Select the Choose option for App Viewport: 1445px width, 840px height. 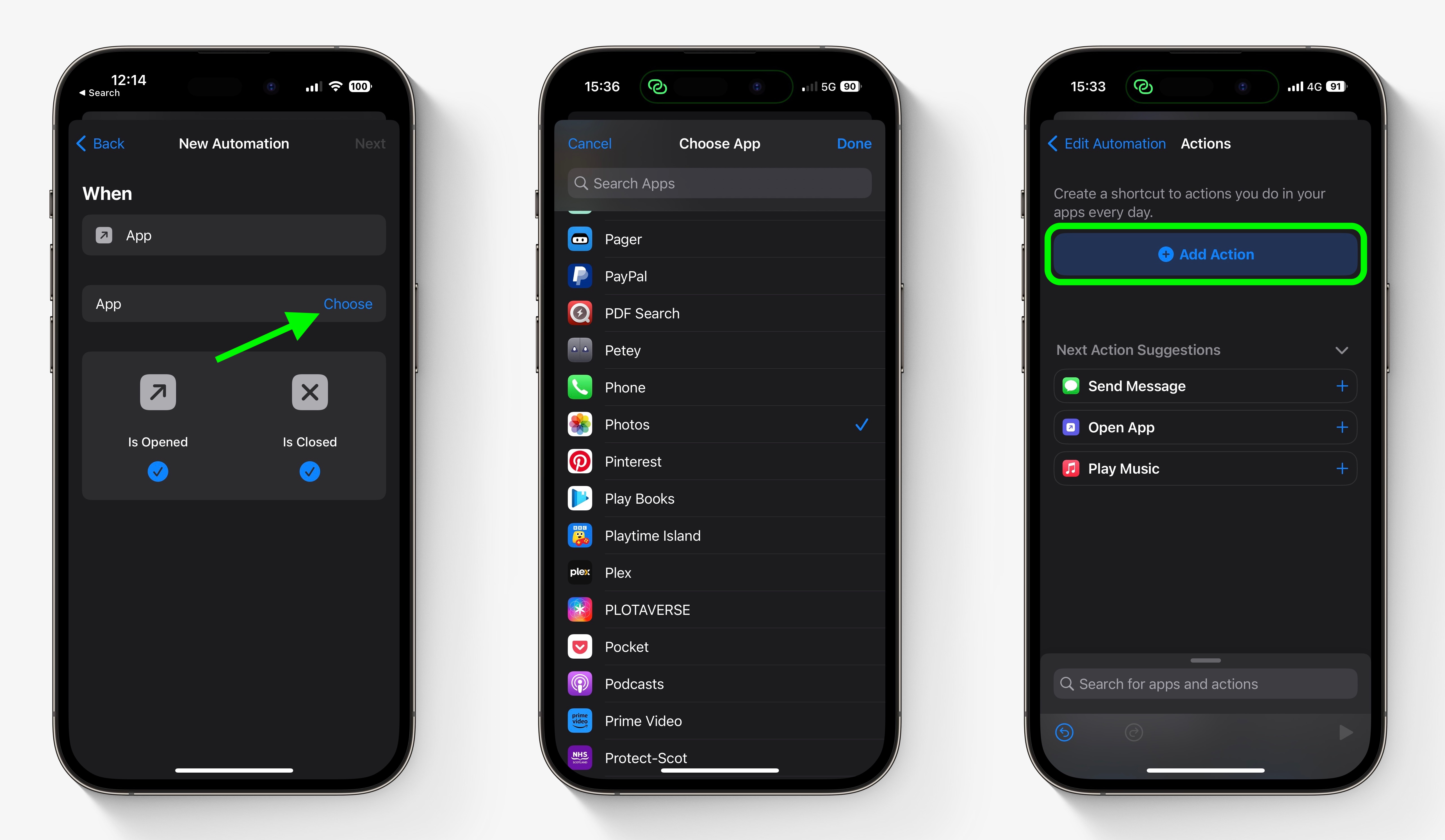point(347,303)
